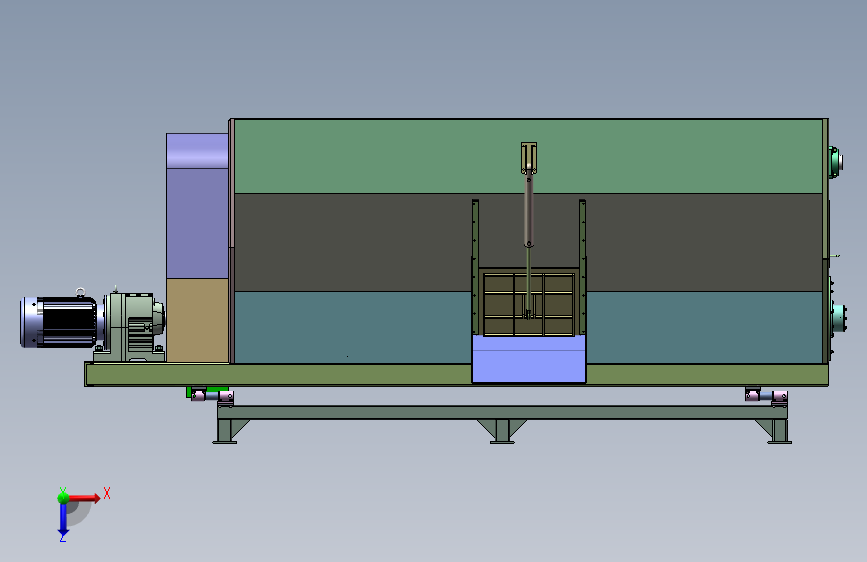Click the blue Z axis arrow on the triad
This screenshot has height=562, width=867.
coord(63,520)
